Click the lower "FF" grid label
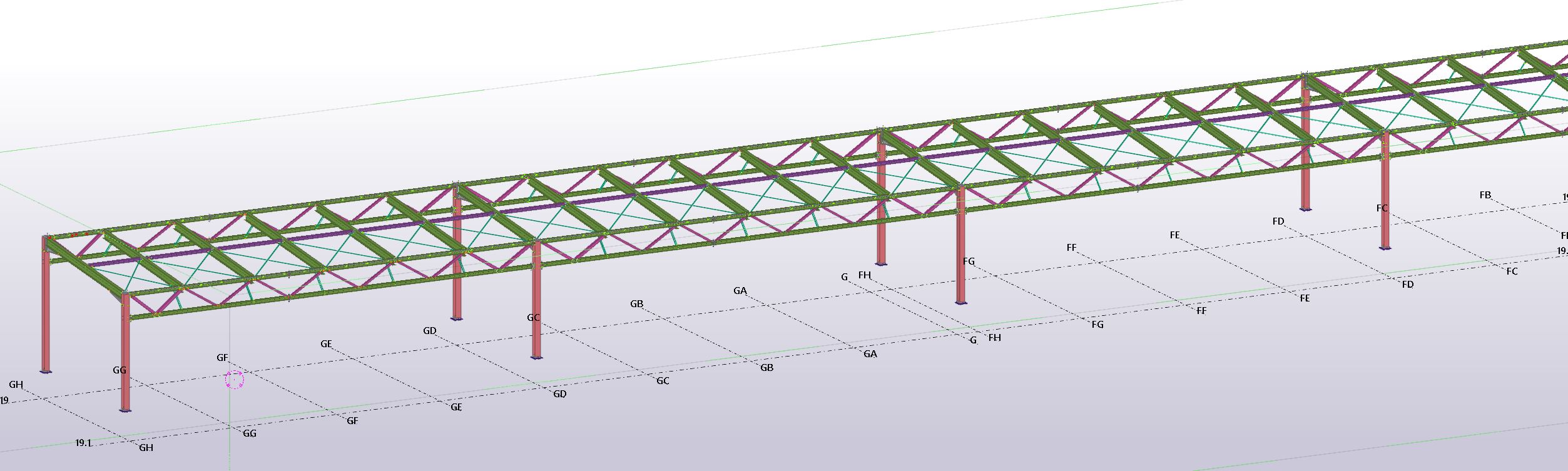This screenshot has width=1568, height=471. [x=1201, y=311]
